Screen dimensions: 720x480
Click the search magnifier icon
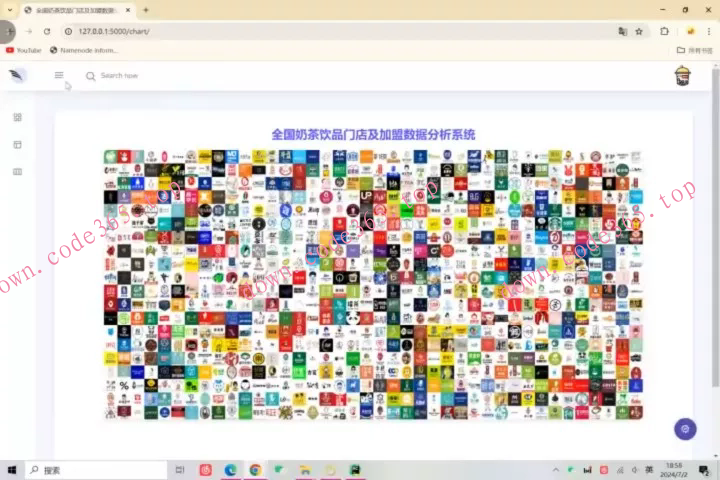click(x=90, y=76)
